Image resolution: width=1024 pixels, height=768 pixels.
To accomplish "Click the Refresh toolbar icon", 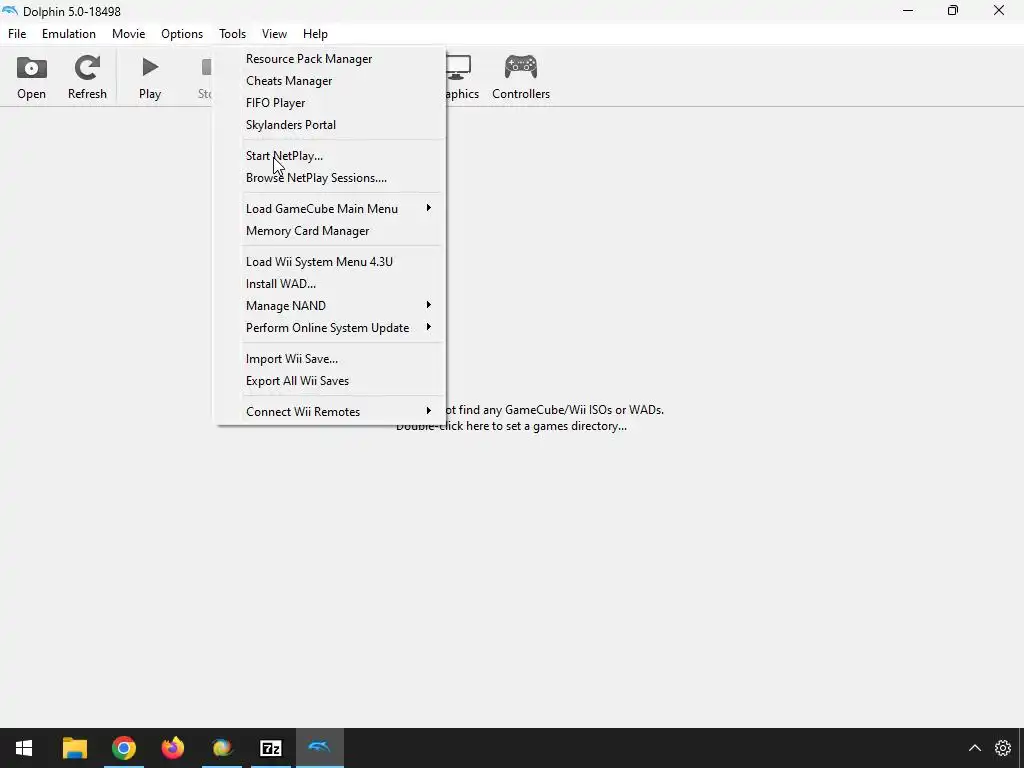I will [87, 68].
